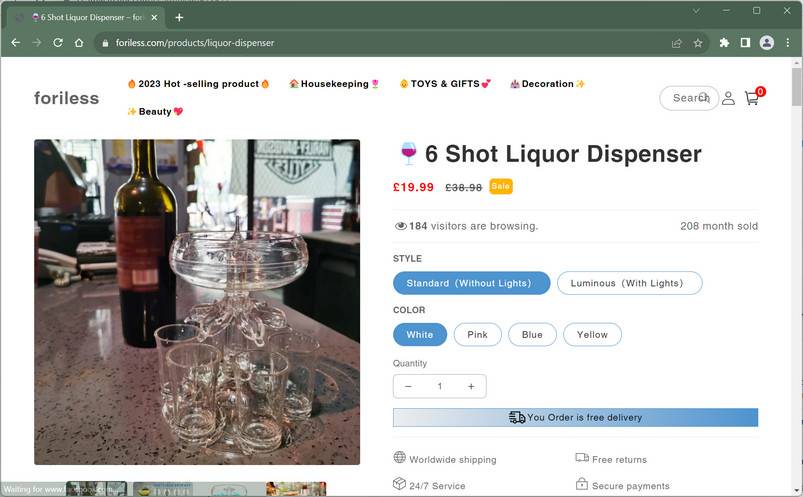Click the Free returns text
803x497 pixels.
tap(619, 460)
